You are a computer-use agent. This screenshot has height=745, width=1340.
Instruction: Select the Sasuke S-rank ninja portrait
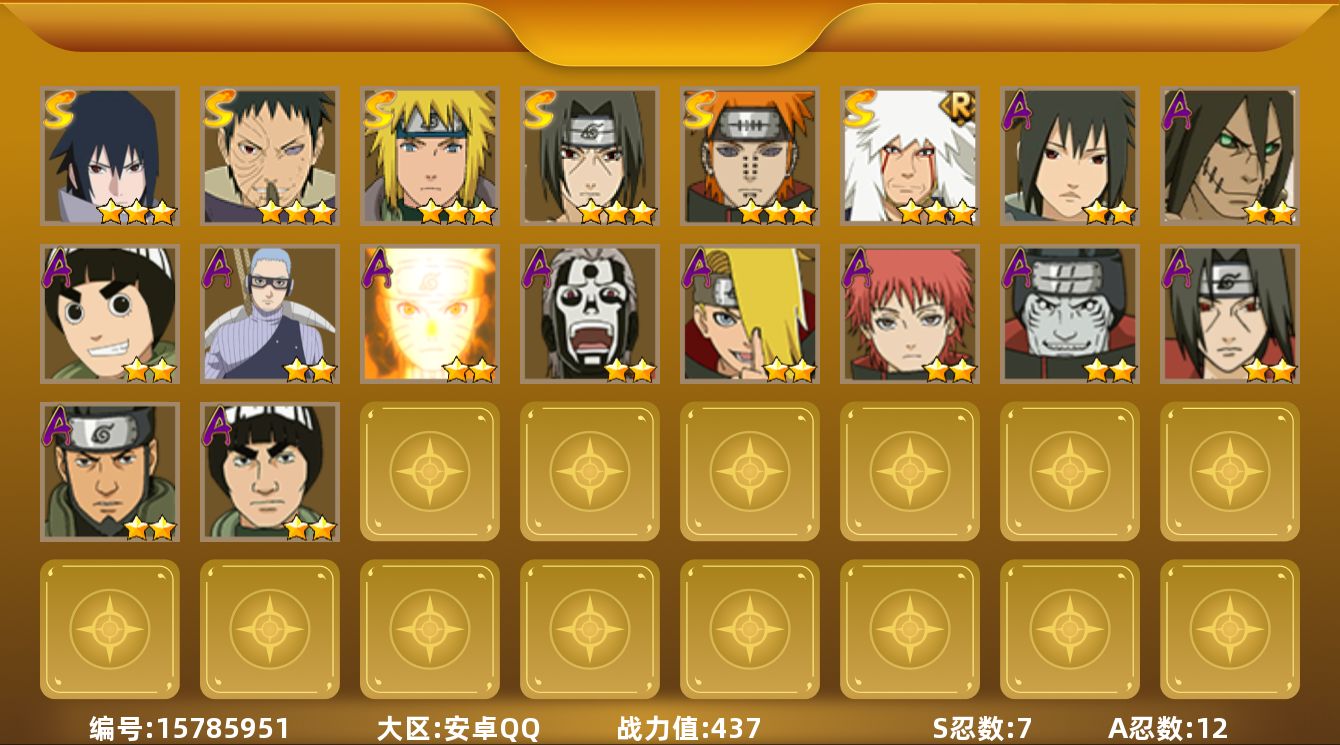pyautogui.click(x=110, y=156)
